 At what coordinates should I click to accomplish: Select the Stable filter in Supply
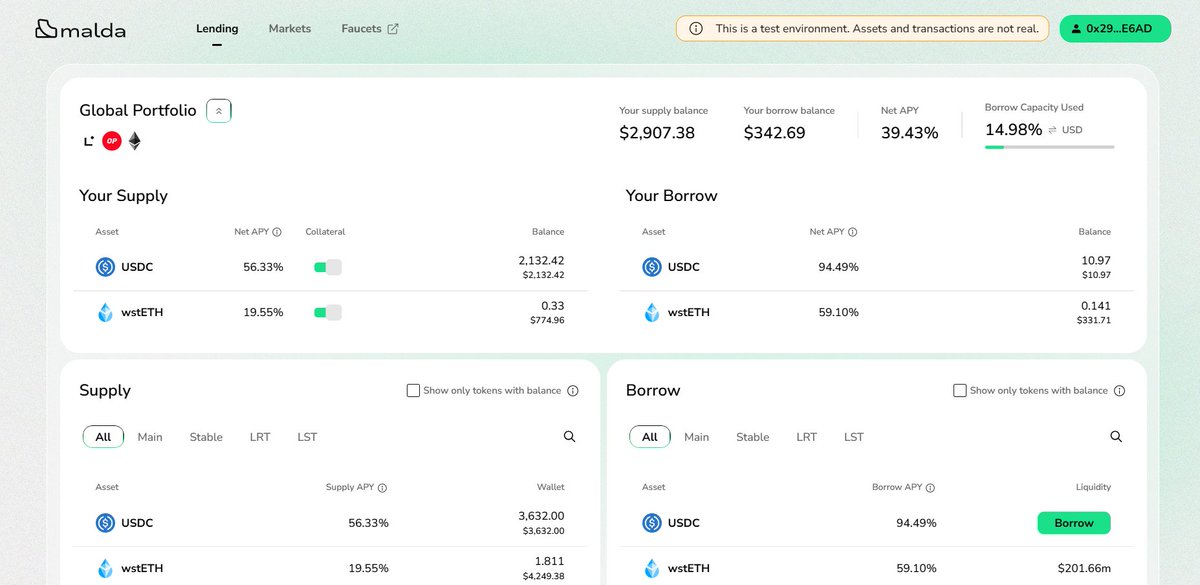(206, 437)
